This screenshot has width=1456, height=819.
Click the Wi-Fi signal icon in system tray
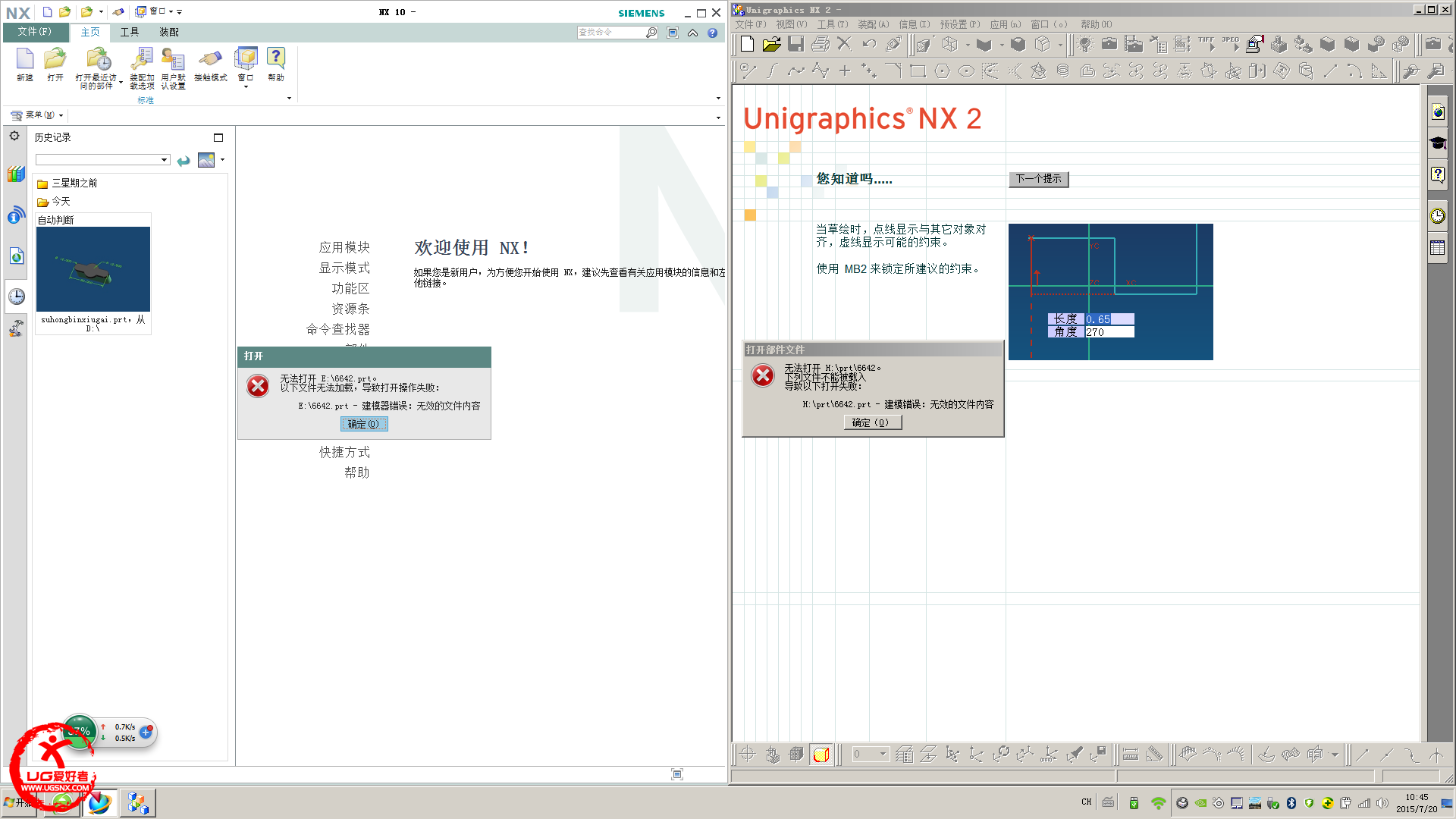click(1158, 803)
